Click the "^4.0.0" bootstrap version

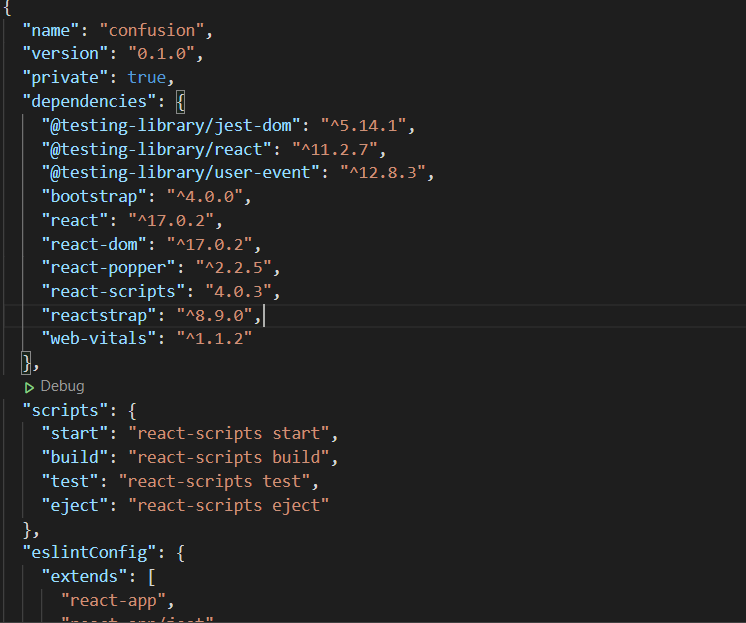(205, 196)
